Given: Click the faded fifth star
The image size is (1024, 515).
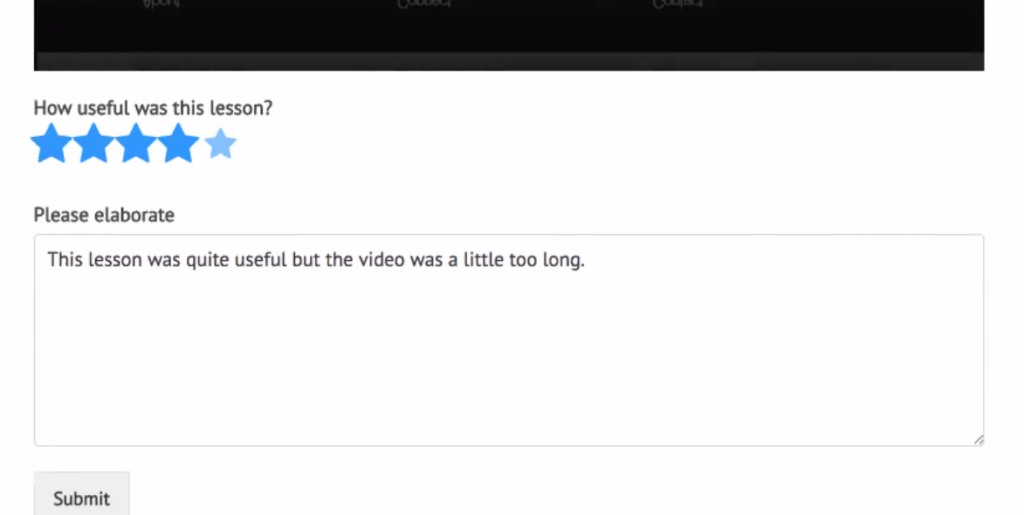Looking at the screenshot, I should (220, 144).
